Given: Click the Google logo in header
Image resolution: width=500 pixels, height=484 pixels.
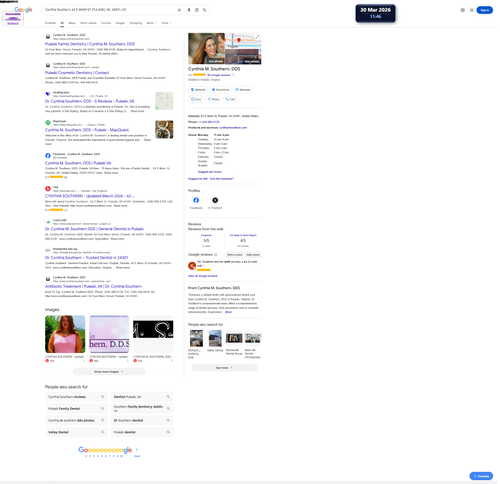Looking at the screenshot, I should (23, 10).
